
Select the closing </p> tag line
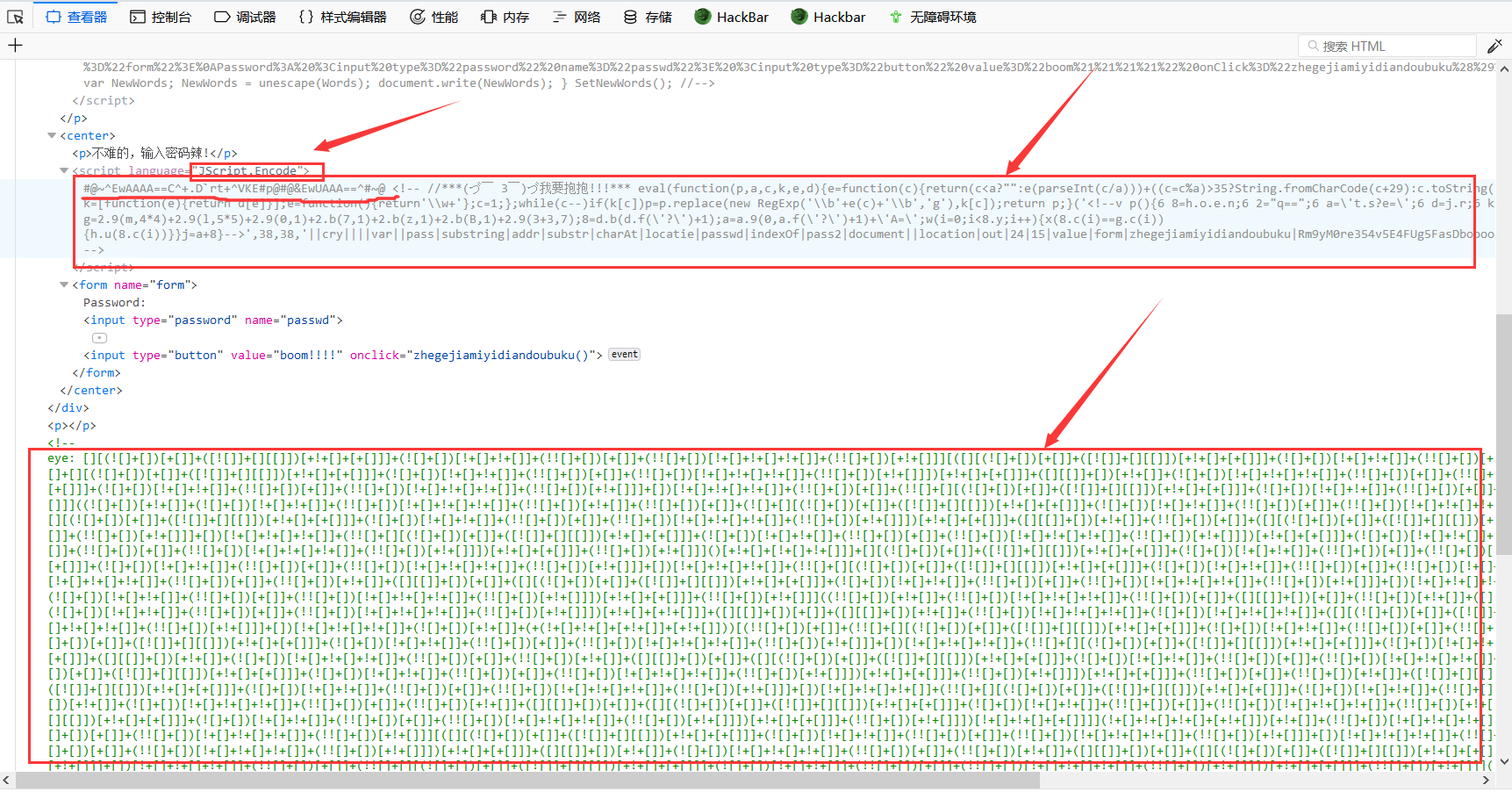[74, 119]
